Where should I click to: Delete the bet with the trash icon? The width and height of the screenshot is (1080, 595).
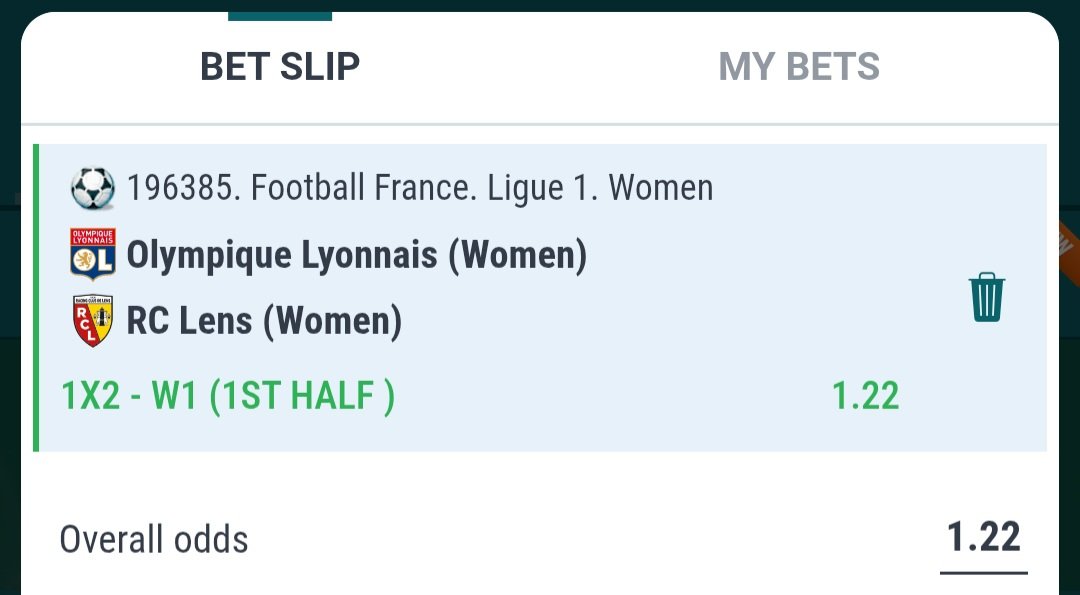[x=986, y=297]
